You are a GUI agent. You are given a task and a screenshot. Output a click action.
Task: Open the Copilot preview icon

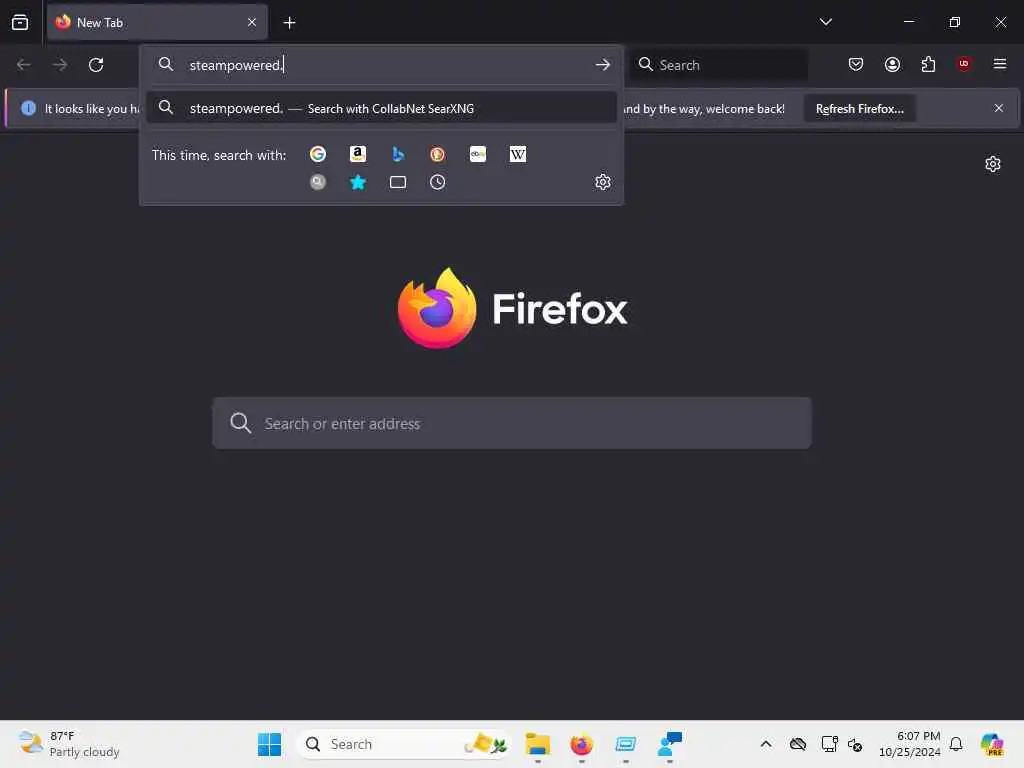[x=992, y=744]
